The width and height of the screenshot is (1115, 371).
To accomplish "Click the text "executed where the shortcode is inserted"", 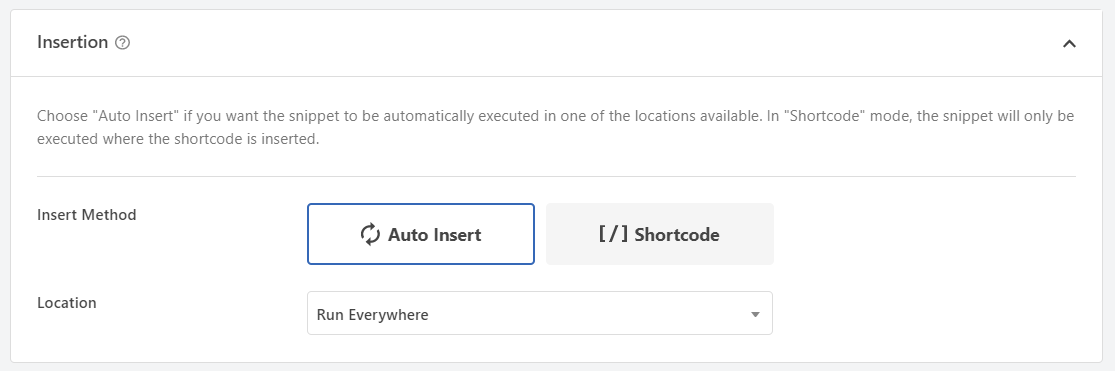I will pos(176,139).
